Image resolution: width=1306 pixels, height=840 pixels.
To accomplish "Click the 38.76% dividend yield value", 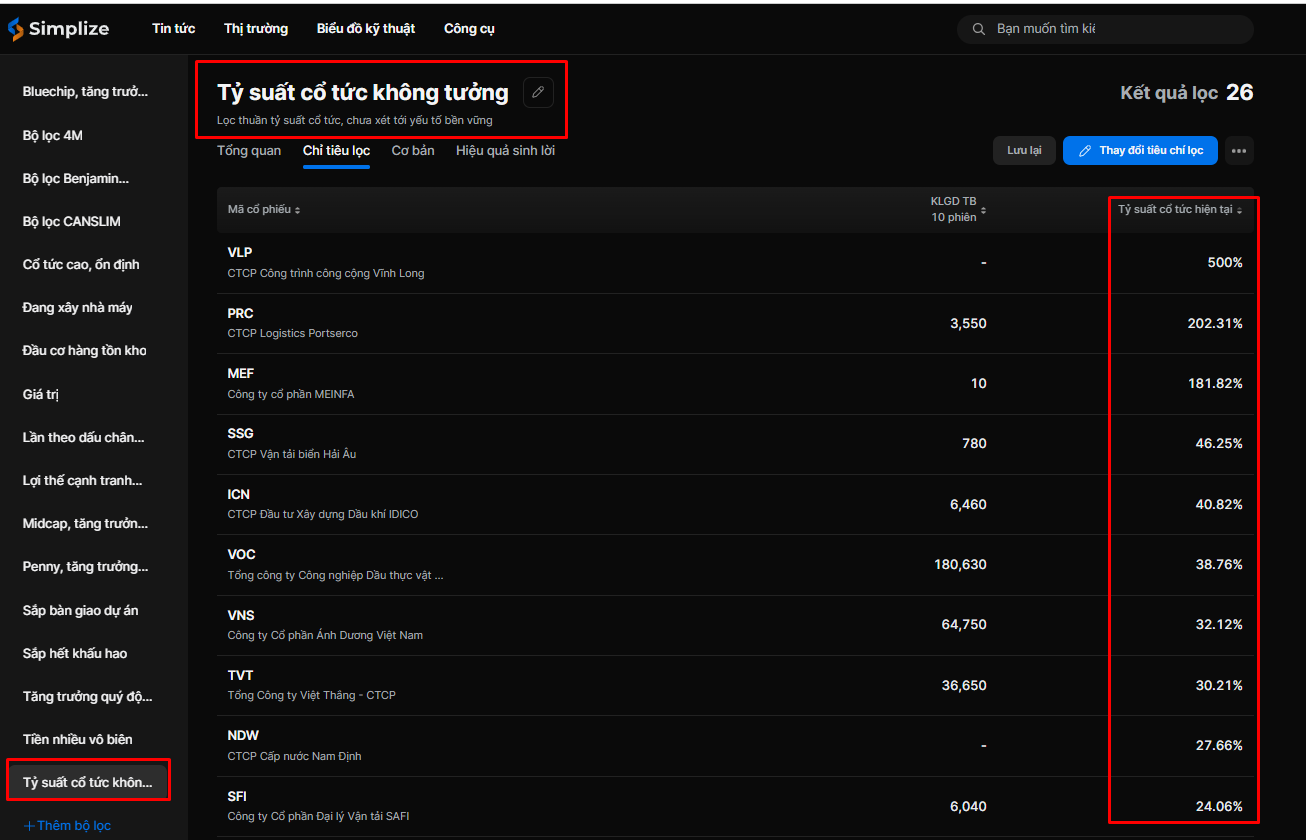I will [1219, 565].
